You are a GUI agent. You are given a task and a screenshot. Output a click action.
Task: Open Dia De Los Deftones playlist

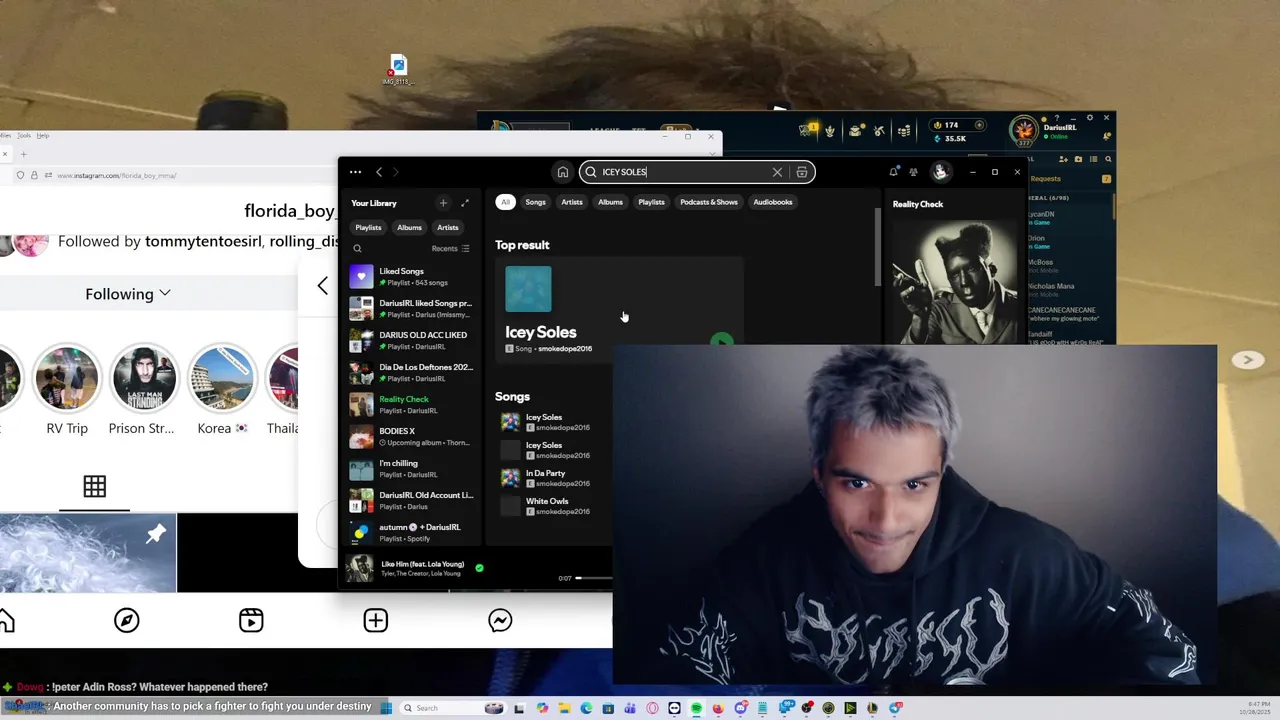410,373
